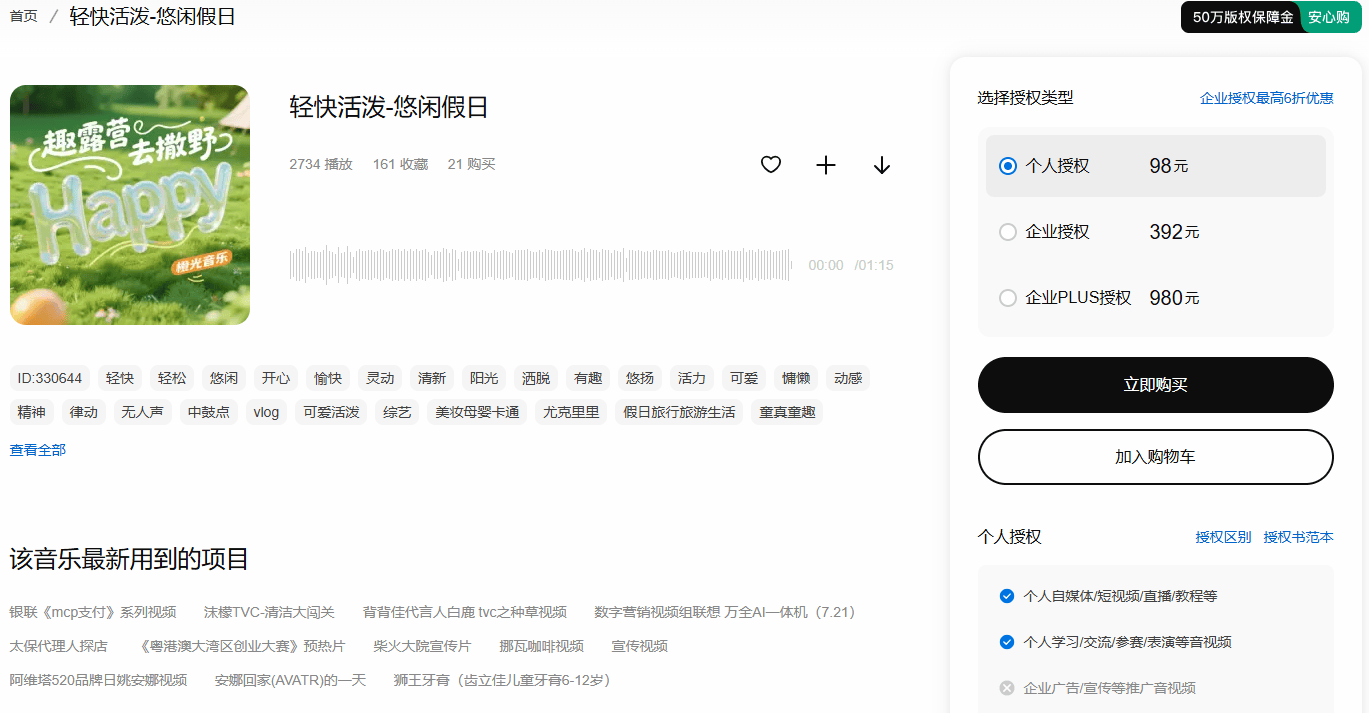
Task: Click the 慵懒 tag
Action: click(796, 378)
